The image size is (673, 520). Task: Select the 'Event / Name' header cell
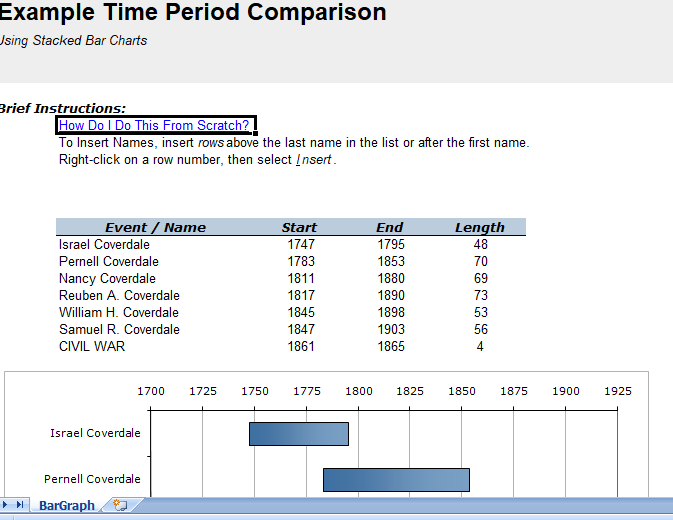[155, 227]
